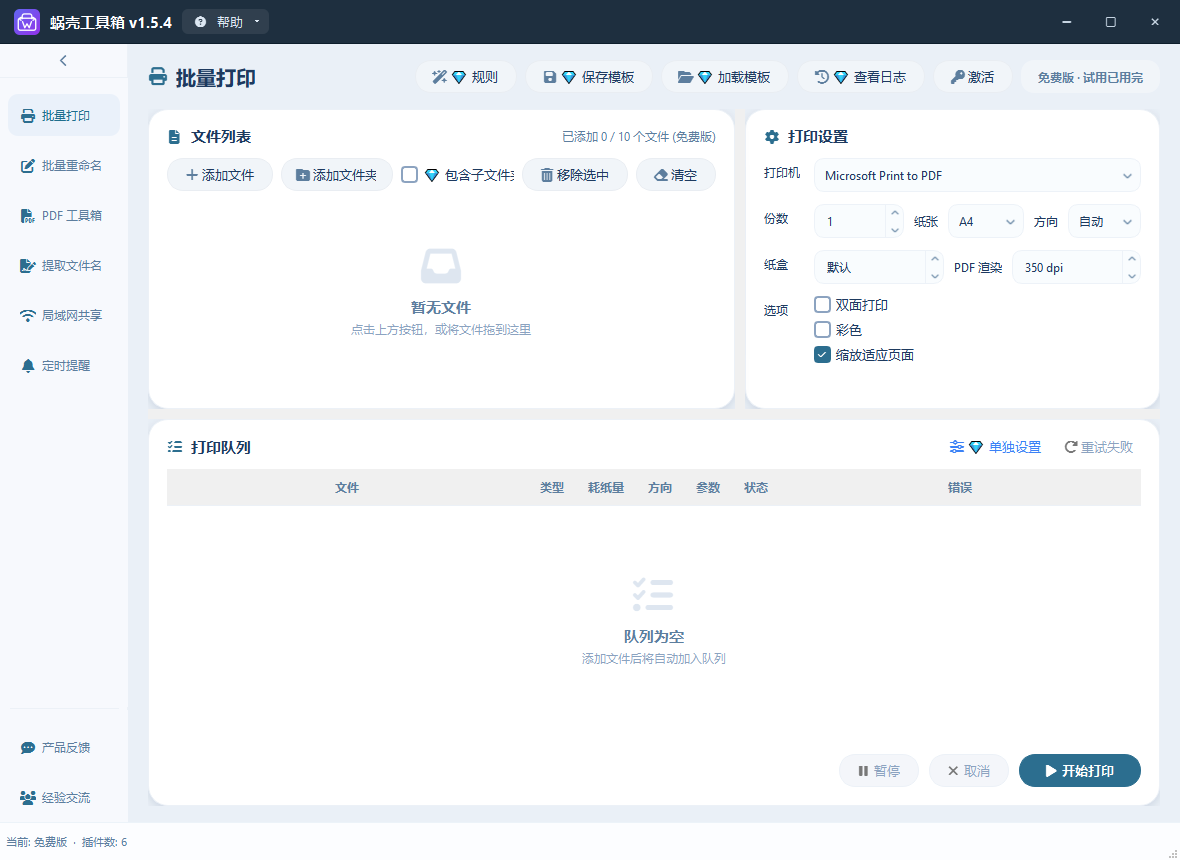Click 开始打印 start printing button

click(1080, 770)
